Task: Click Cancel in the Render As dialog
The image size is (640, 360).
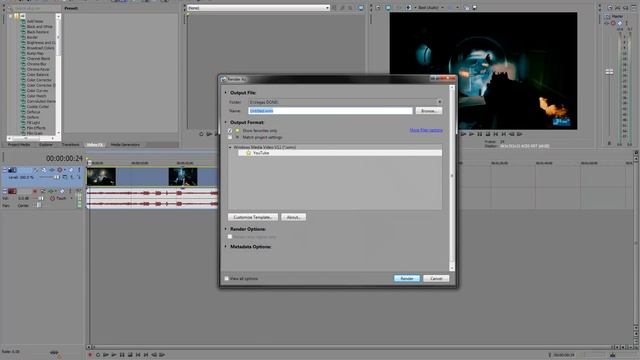Action: (x=436, y=278)
